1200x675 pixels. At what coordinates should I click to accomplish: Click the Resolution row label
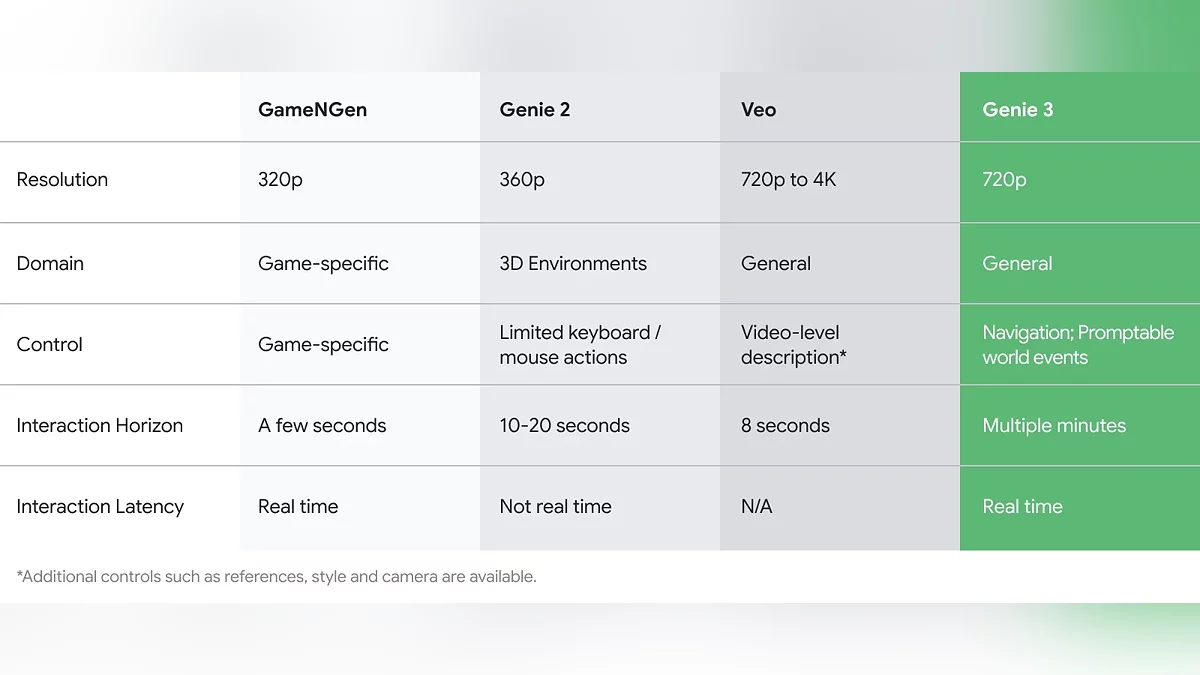[x=62, y=180]
